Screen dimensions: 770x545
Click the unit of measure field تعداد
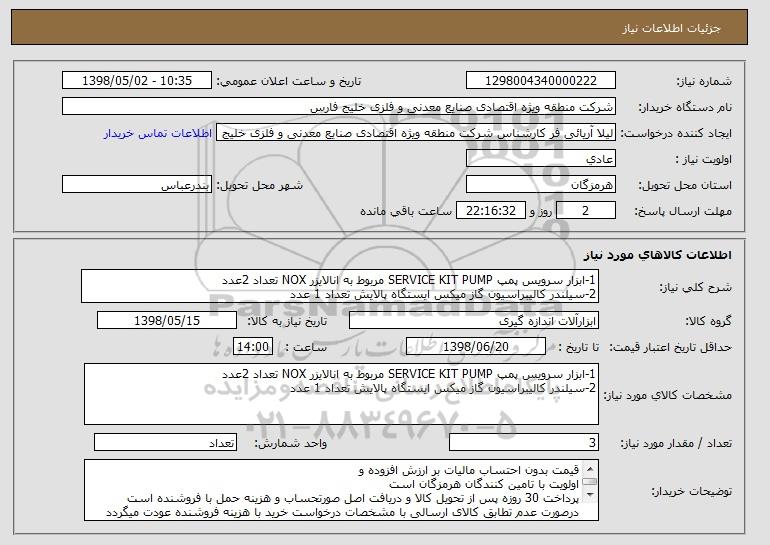165,442
